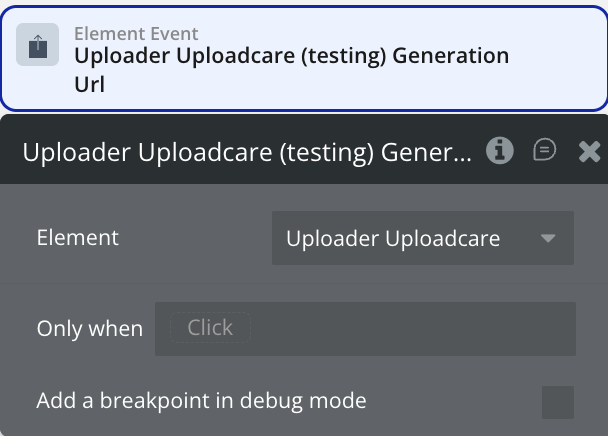
Task: Click the Only when condition field
Action: [365, 329]
